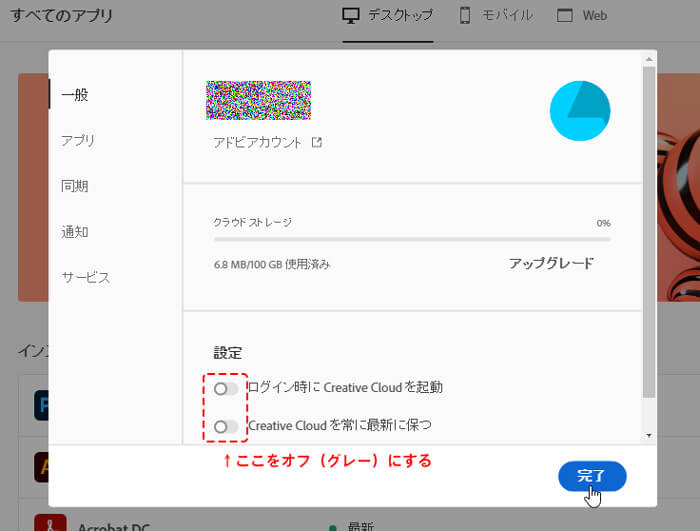Viewport: 700px width, 531px height.
Task: Turn on ログイン時に Creative Cloud を起動 toggle
Action: coord(226,389)
